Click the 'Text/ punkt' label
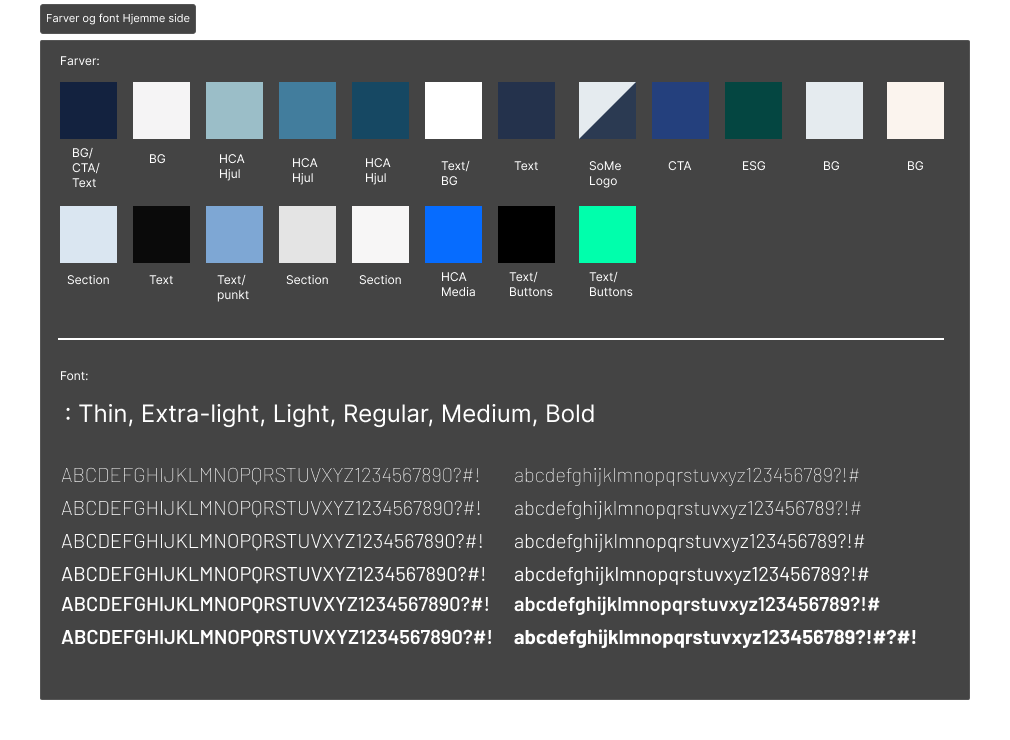 [233, 287]
